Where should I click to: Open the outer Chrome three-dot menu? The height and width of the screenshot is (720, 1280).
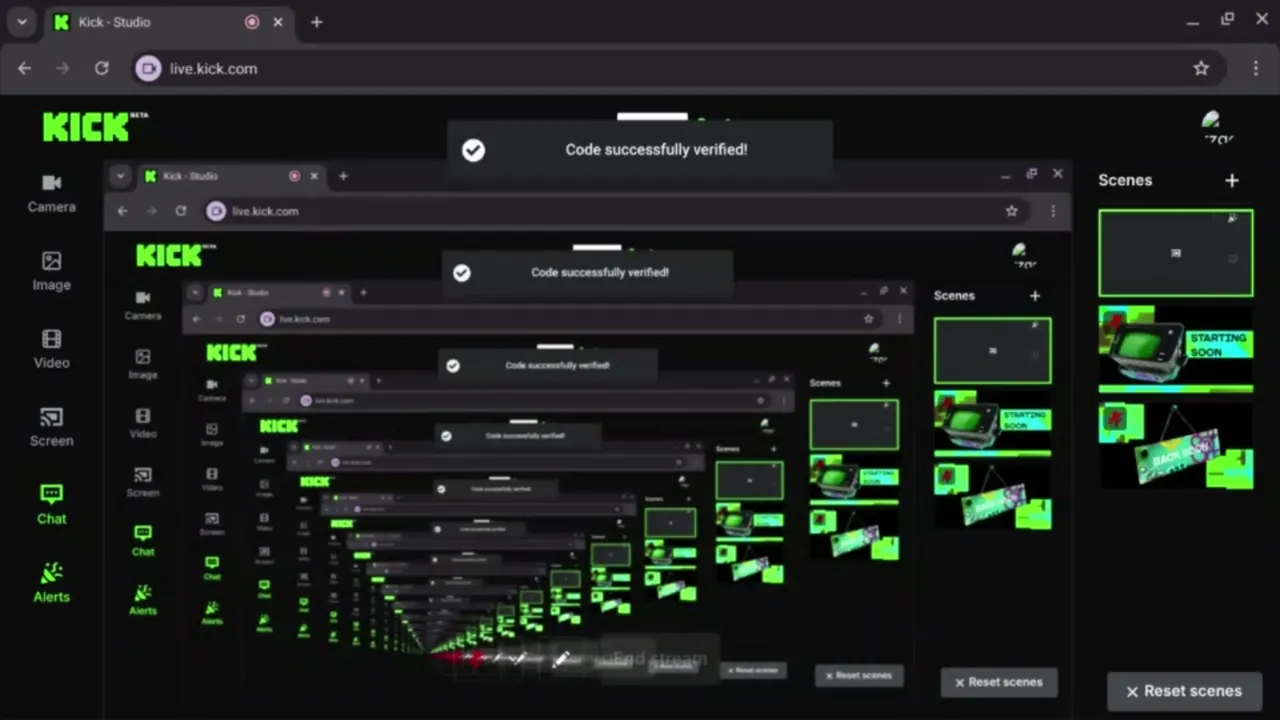(x=1255, y=68)
